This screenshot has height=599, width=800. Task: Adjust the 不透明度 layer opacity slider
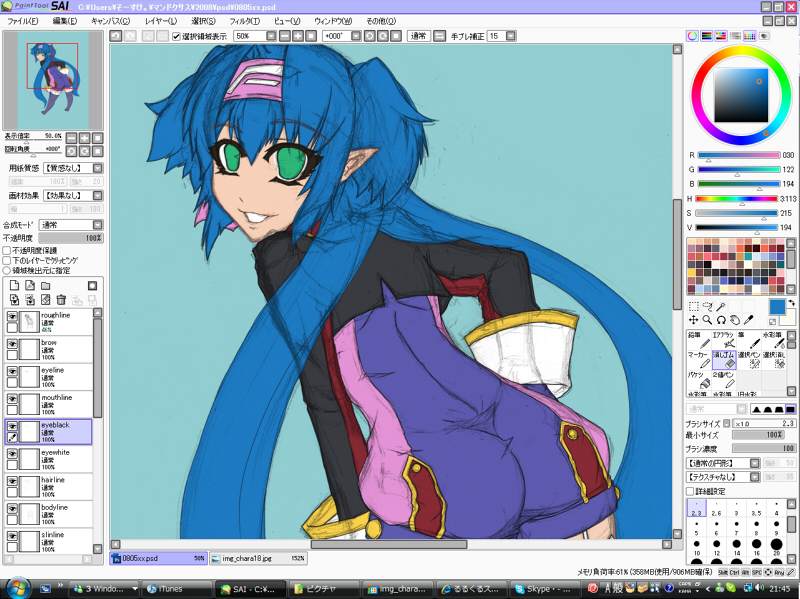tap(71, 238)
